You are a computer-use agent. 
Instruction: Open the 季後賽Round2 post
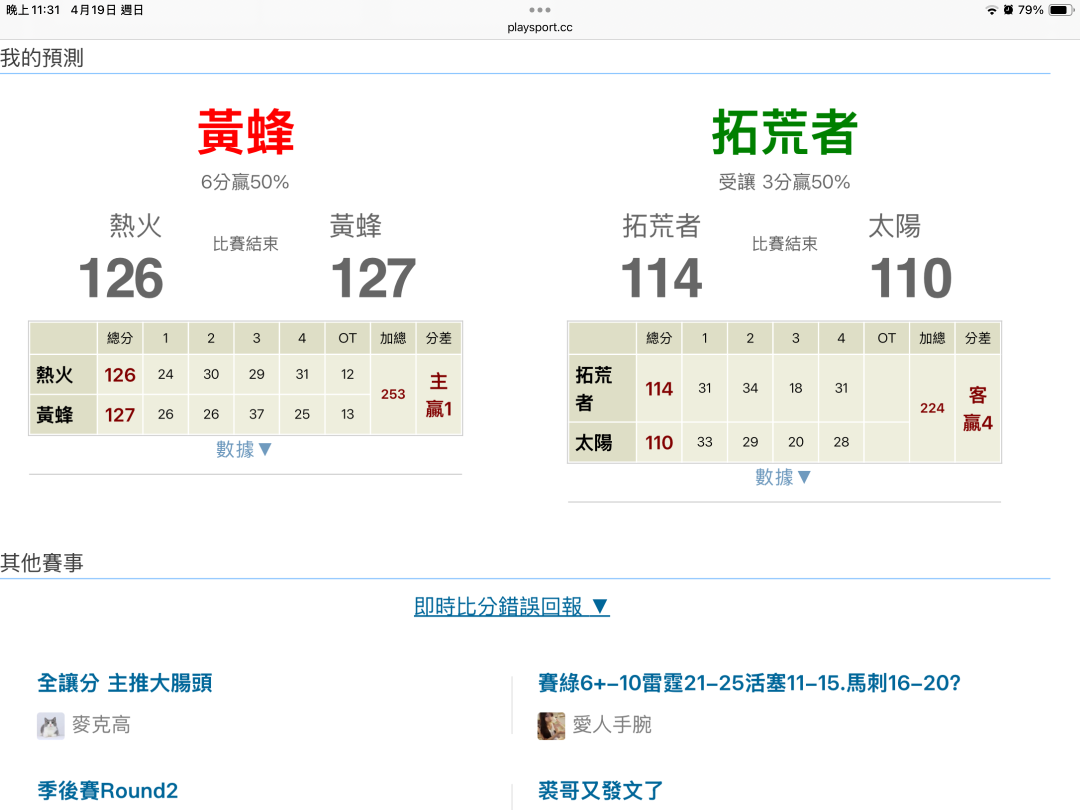tap(108, 791)
